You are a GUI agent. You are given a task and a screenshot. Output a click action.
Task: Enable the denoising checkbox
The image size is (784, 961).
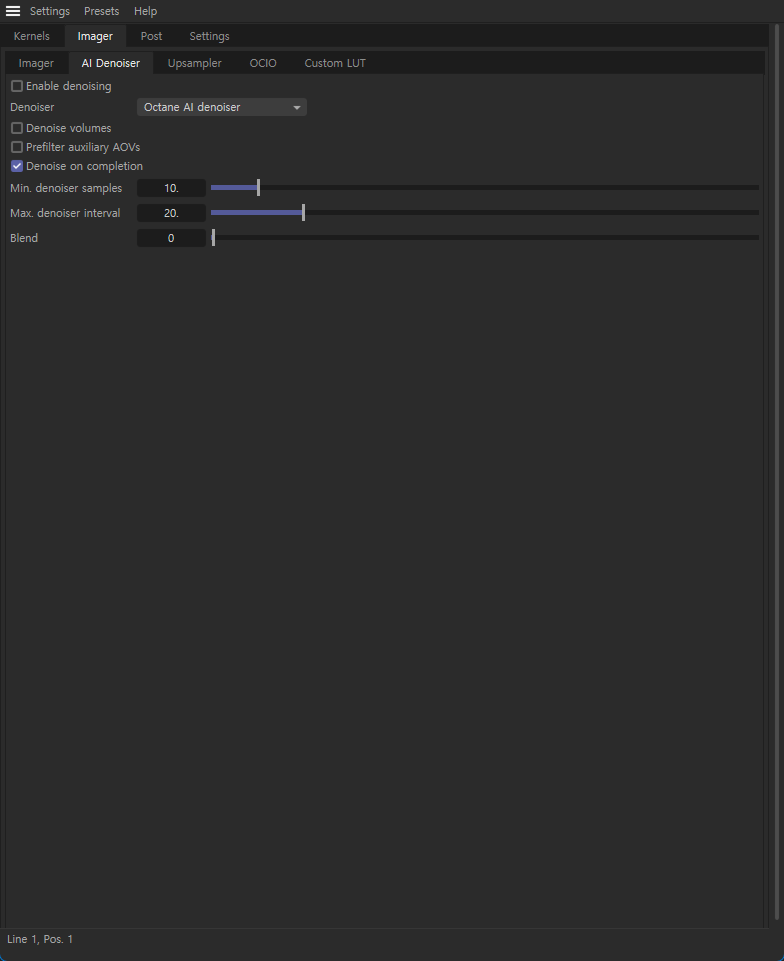coord(17,87)
